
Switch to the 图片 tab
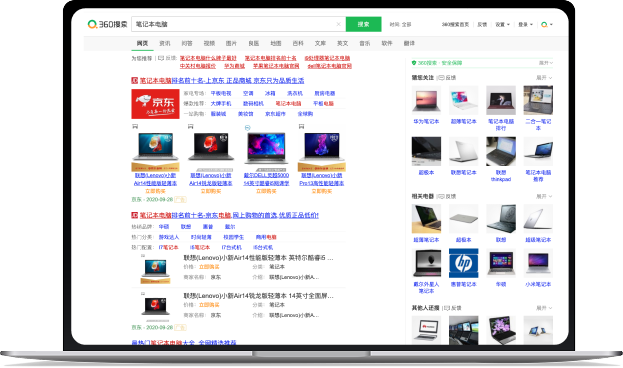click(x=231, y=43)
